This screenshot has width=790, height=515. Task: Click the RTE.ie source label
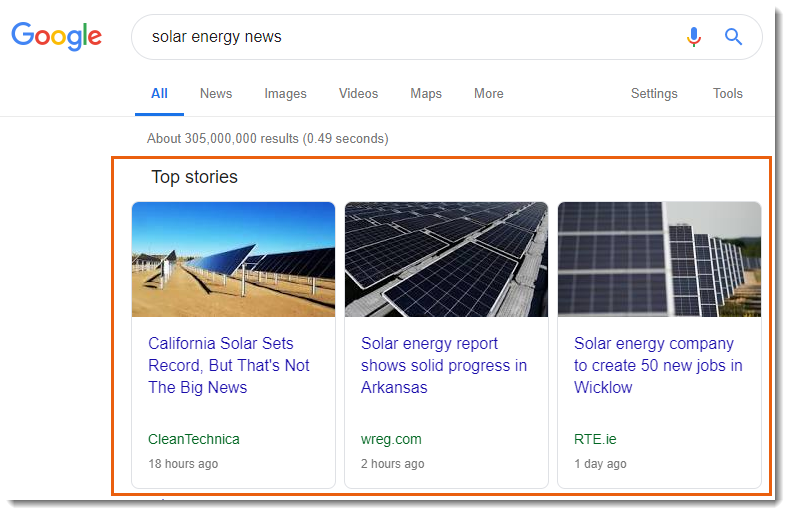[x=595, y=439]
